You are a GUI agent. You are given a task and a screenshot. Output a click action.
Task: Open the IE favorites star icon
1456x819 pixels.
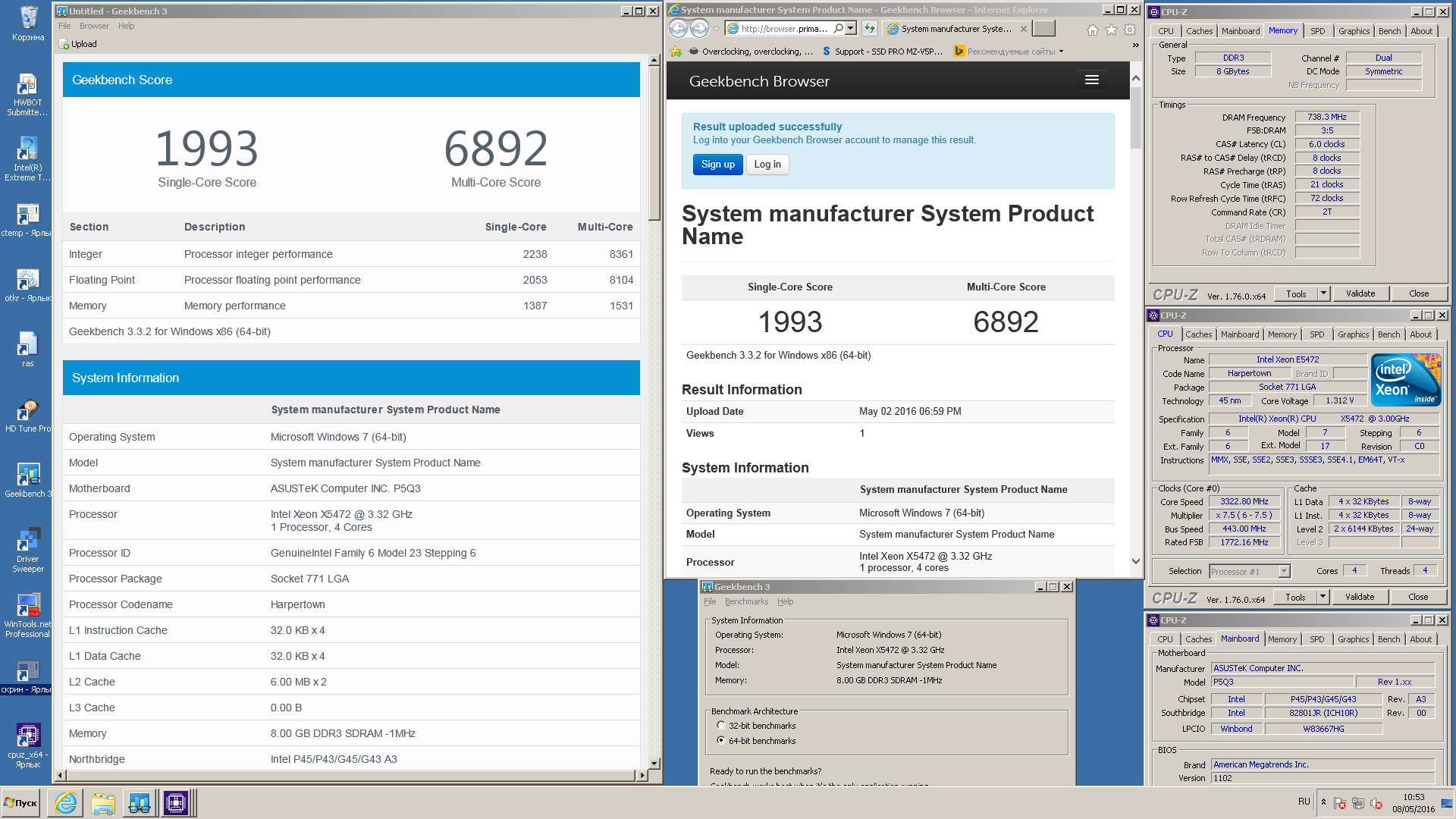tap(1111, 30)
